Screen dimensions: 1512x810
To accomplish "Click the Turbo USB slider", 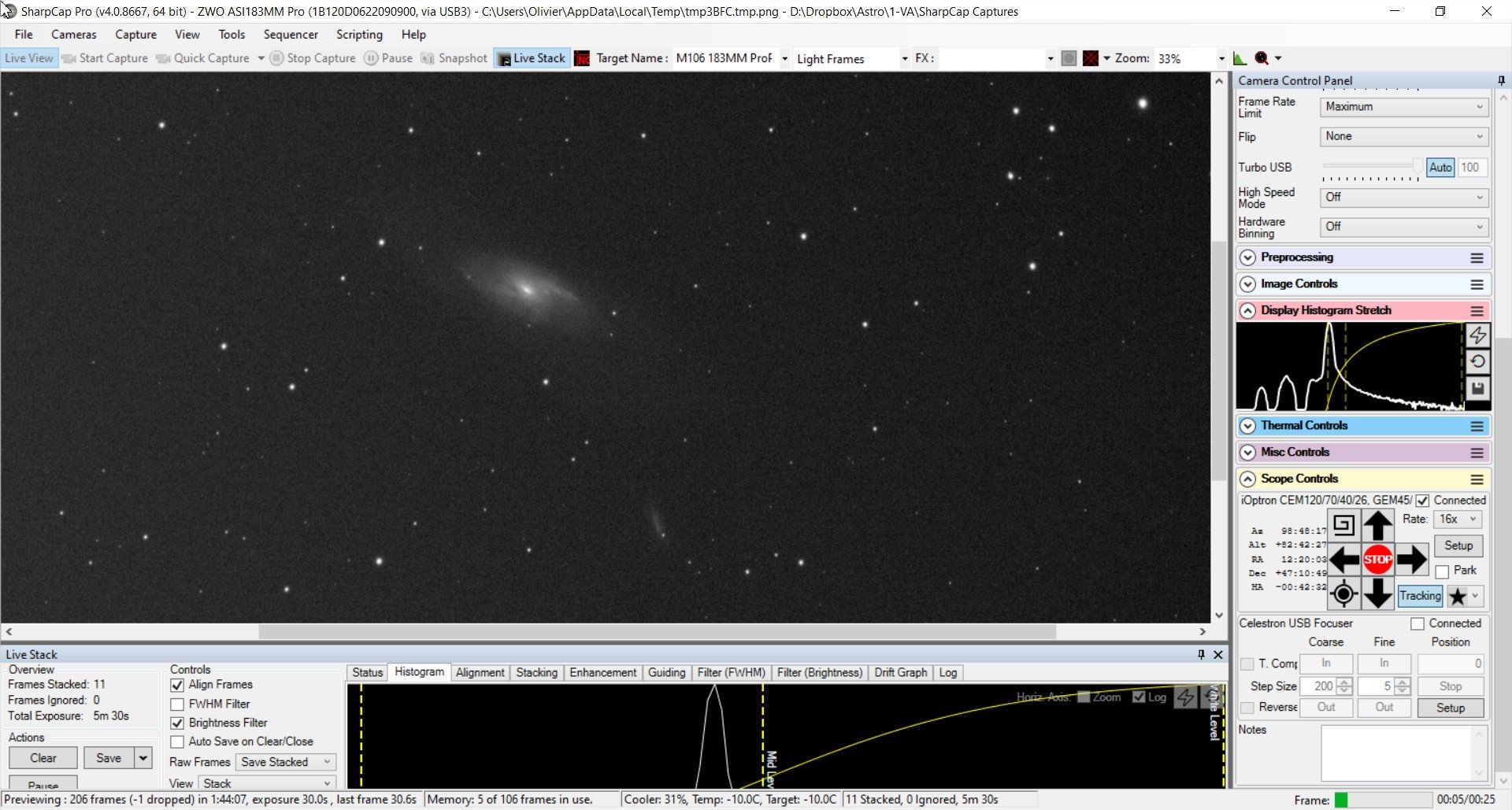I will point(1371,167).
